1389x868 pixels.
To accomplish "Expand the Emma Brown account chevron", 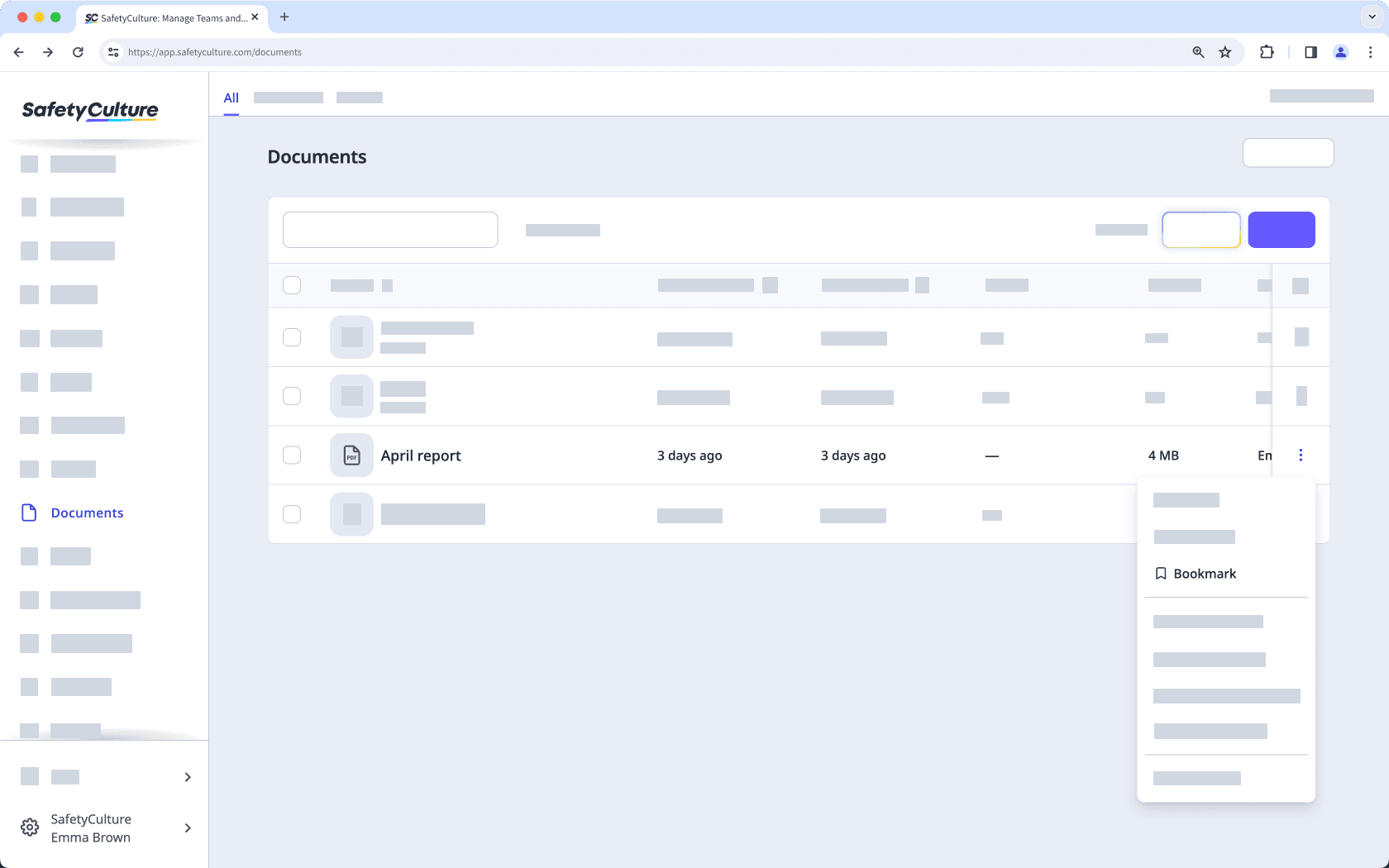I will pos(187,827).
